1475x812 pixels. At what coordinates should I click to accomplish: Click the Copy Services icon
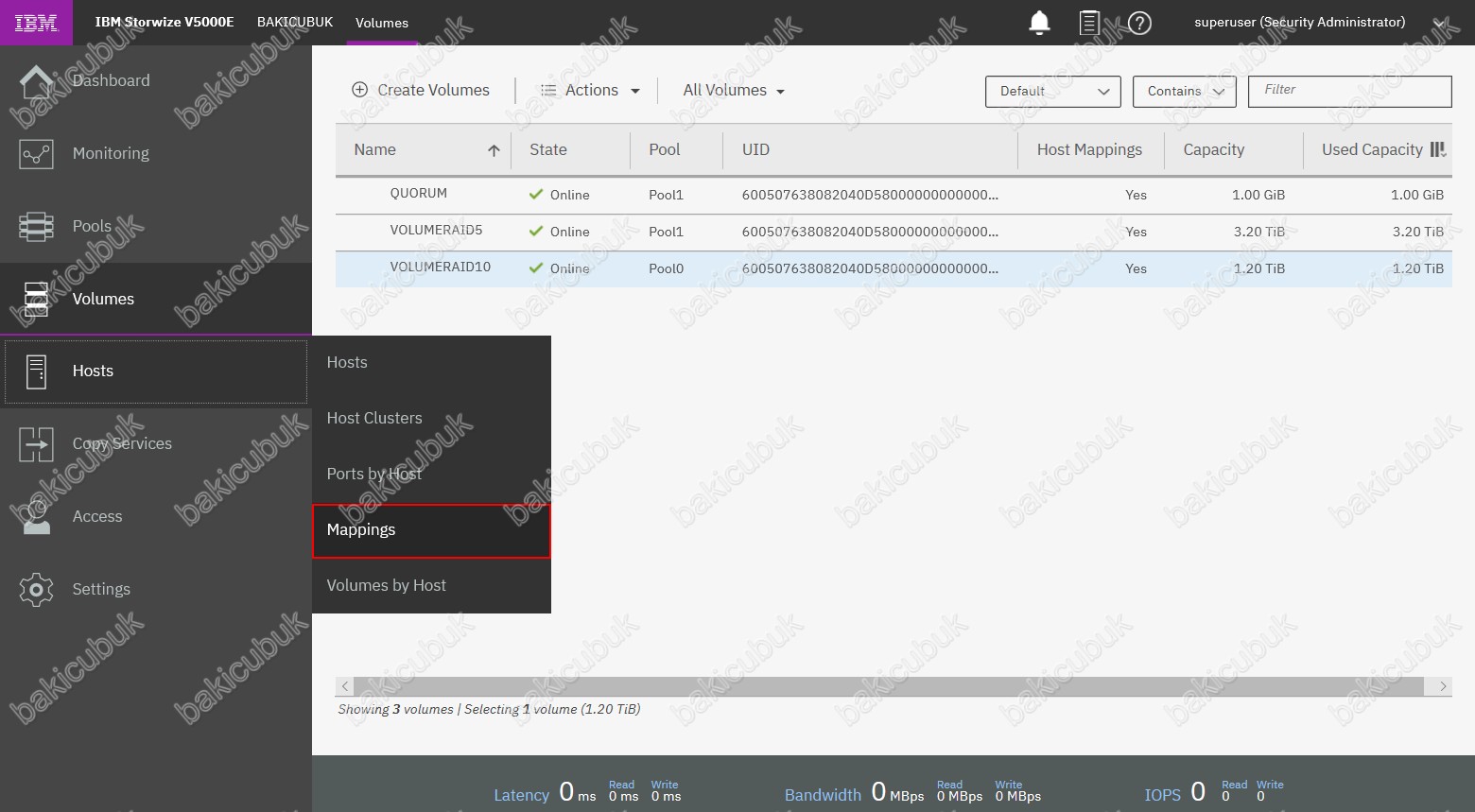pyautogui.click(x=36, y=444)
